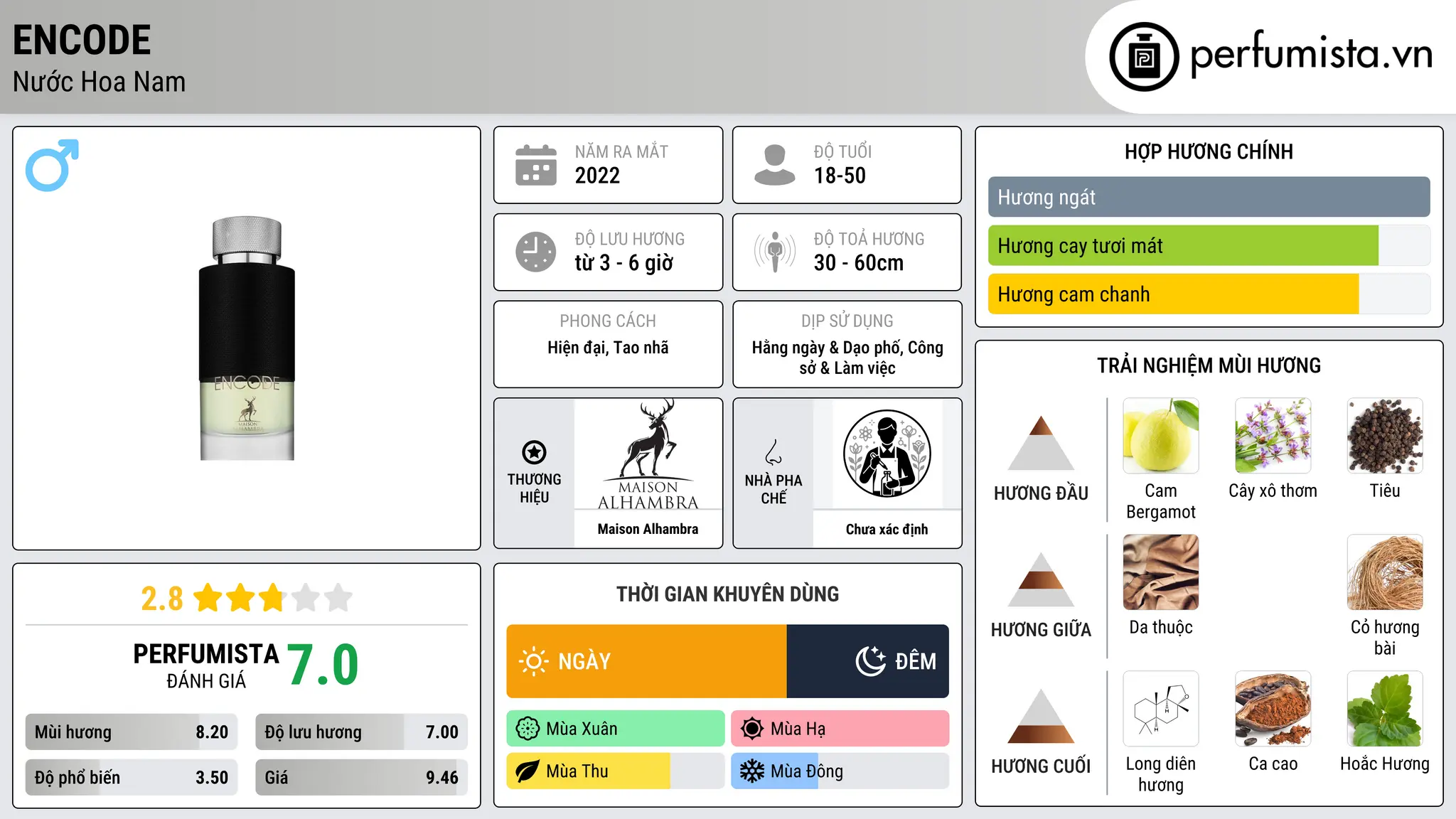Click the Thời Gian Khuyên Dùng heading
The width and height of the screenshot is (1456, 819).
click(727, 594)
